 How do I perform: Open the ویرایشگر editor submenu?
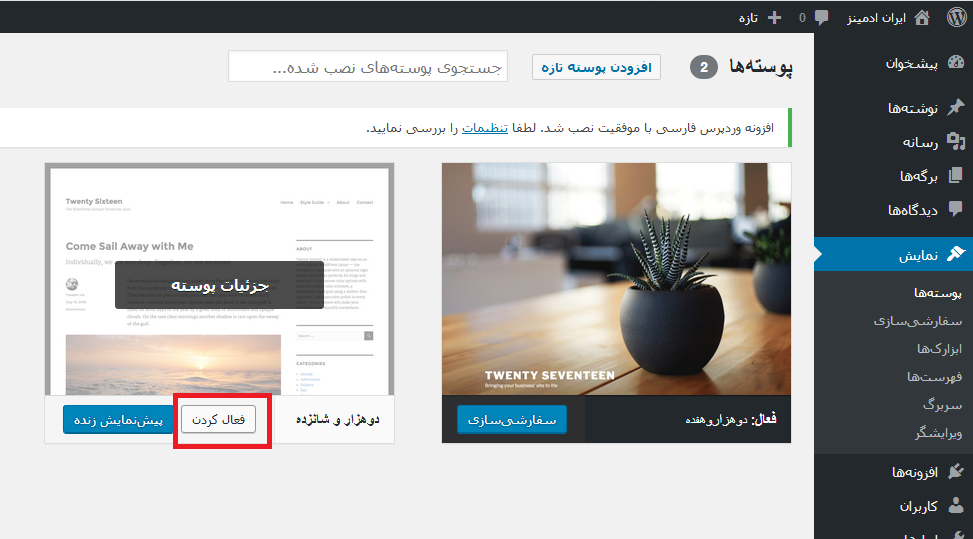click(x=938, y=433)
